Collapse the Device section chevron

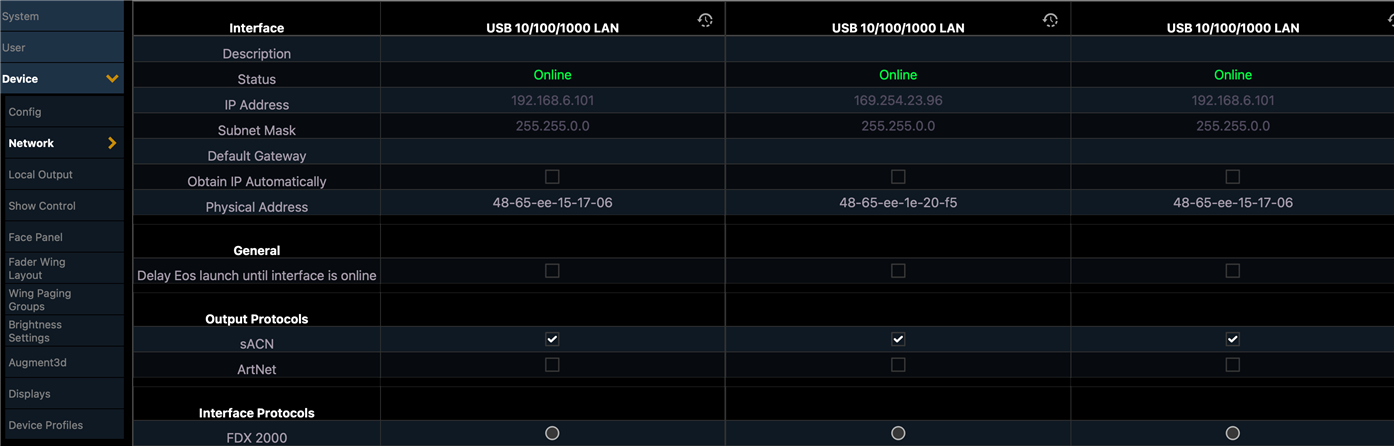coord(112,79)
